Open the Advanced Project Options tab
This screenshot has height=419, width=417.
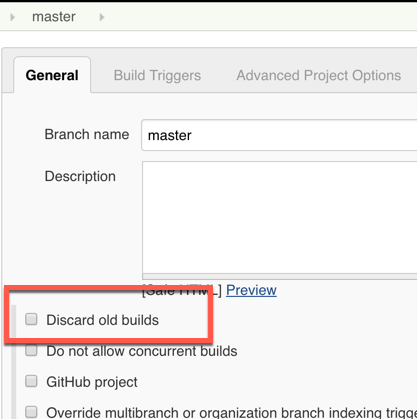319,75
